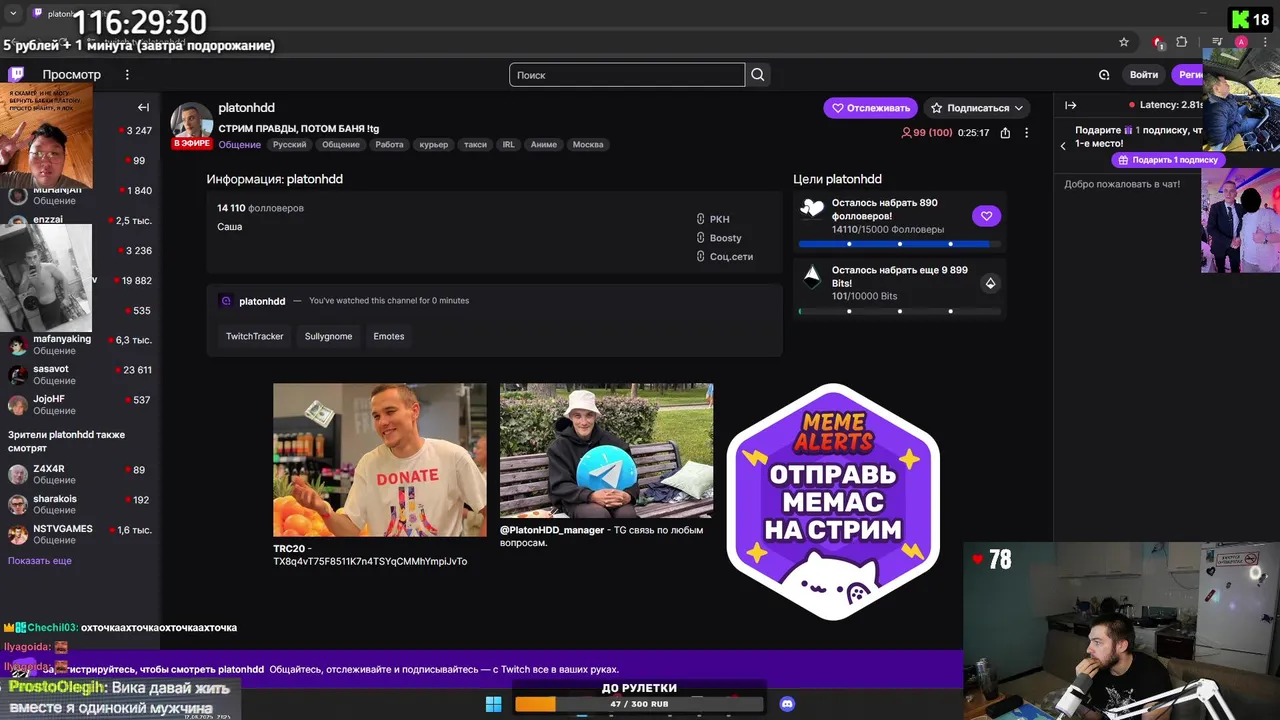Image resolution: width=1280 pixels, height=720 pixels.
Task: Open the browser profile avatar A
Action: [1241, 42]
